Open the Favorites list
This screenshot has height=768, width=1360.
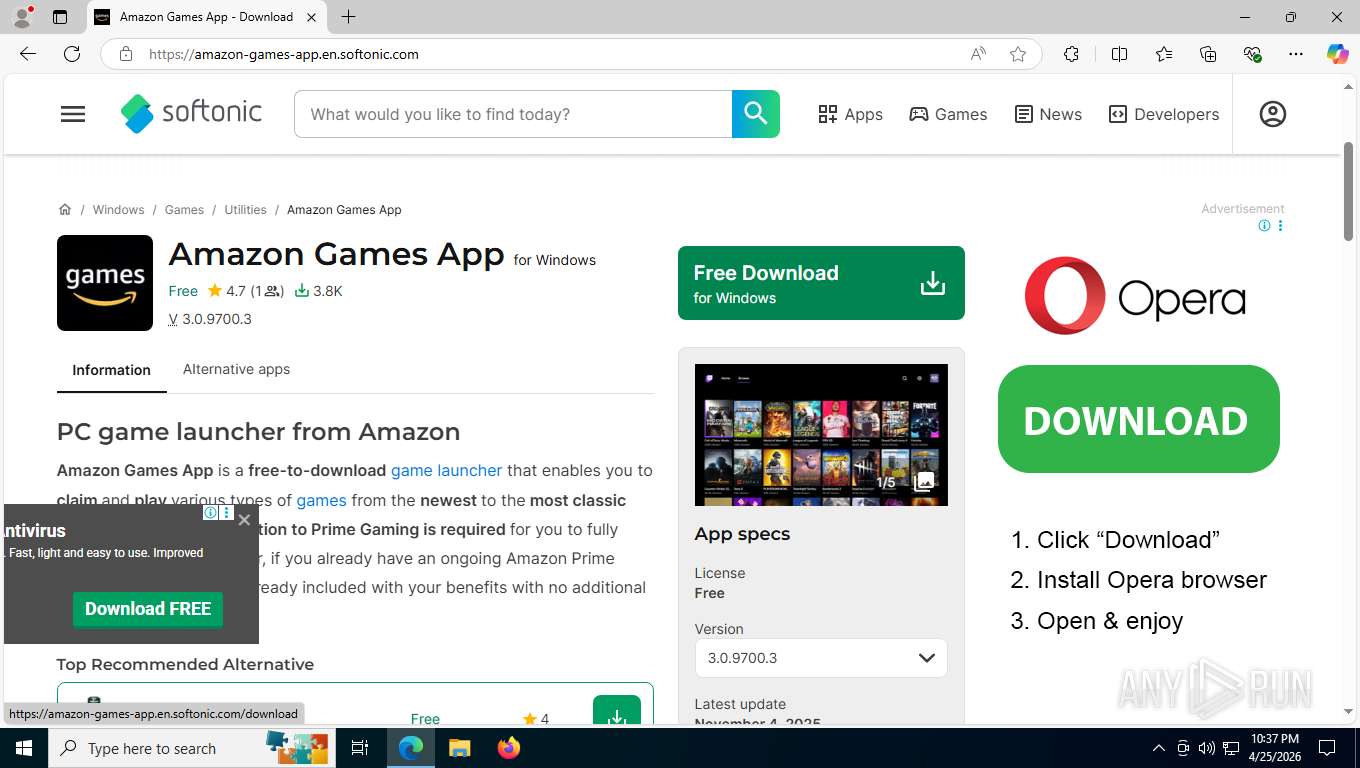[x=1164, y=54]
